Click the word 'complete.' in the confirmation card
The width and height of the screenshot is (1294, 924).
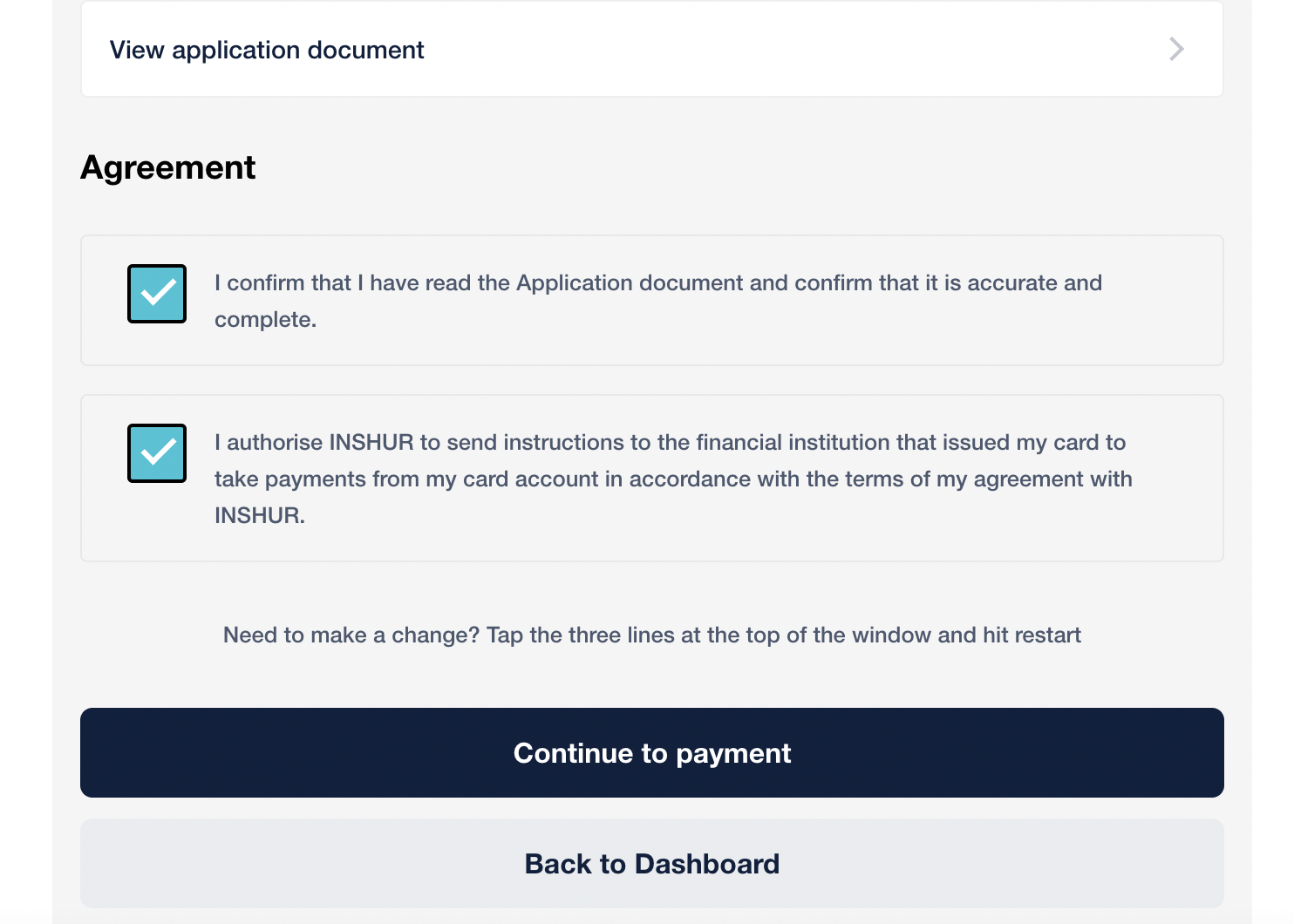(x=265, y=320)
